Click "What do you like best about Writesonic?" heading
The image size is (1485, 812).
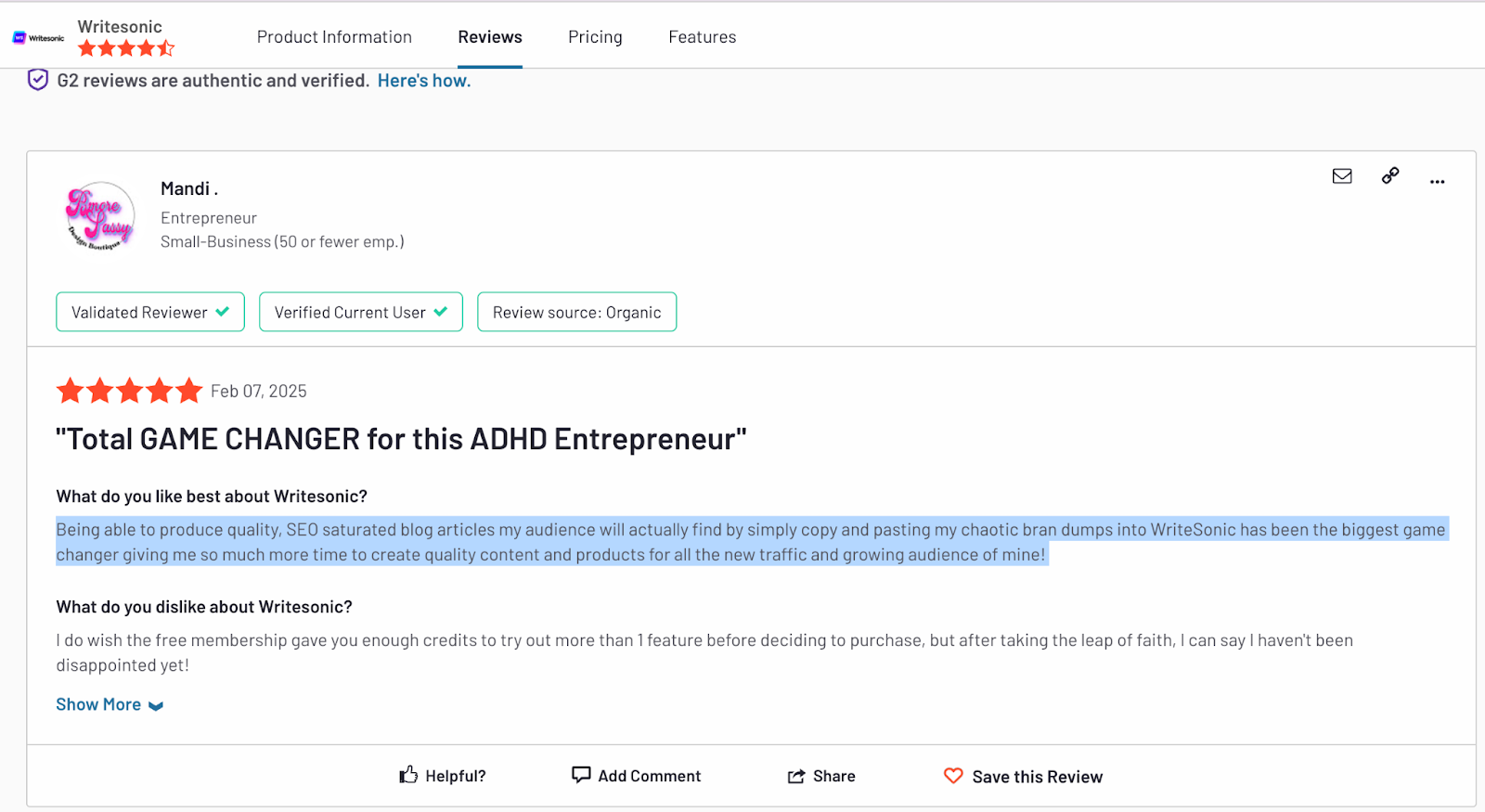(x=212, y=496)
